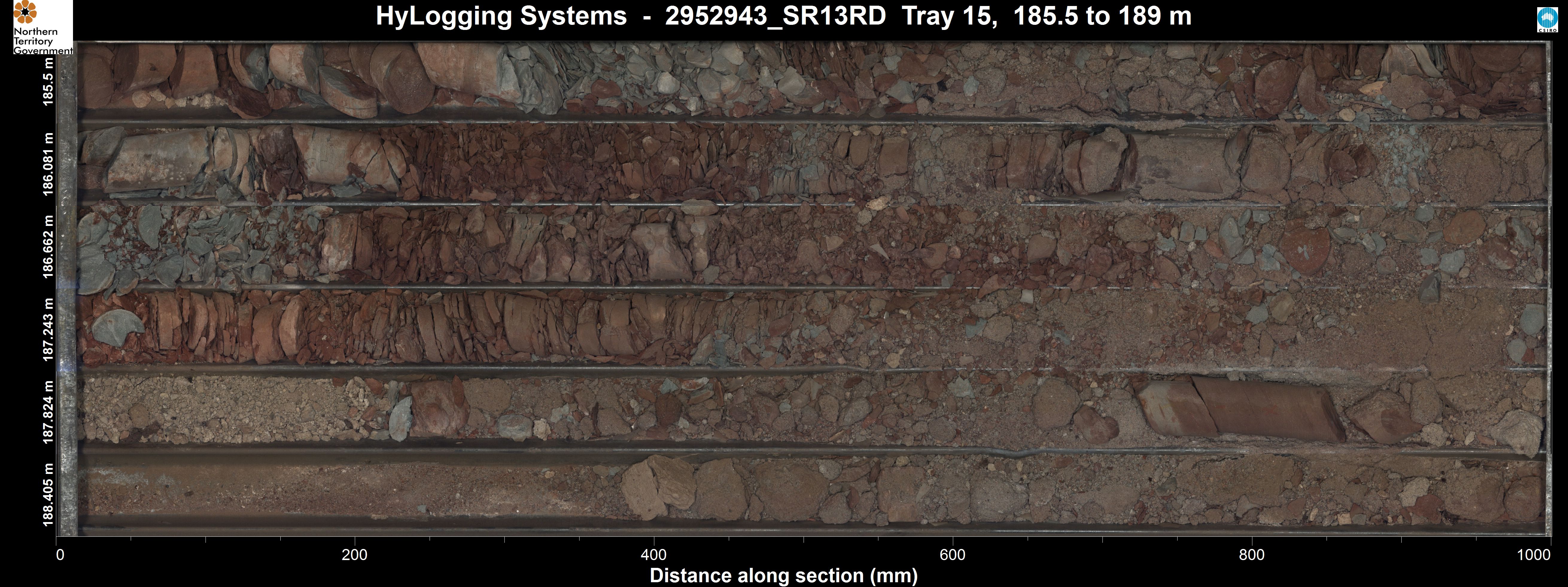Screen dimensions: 1568x587
Task: Click the 600 mm axis tick label
Action: pyautogui.click(x=953, y=555)
